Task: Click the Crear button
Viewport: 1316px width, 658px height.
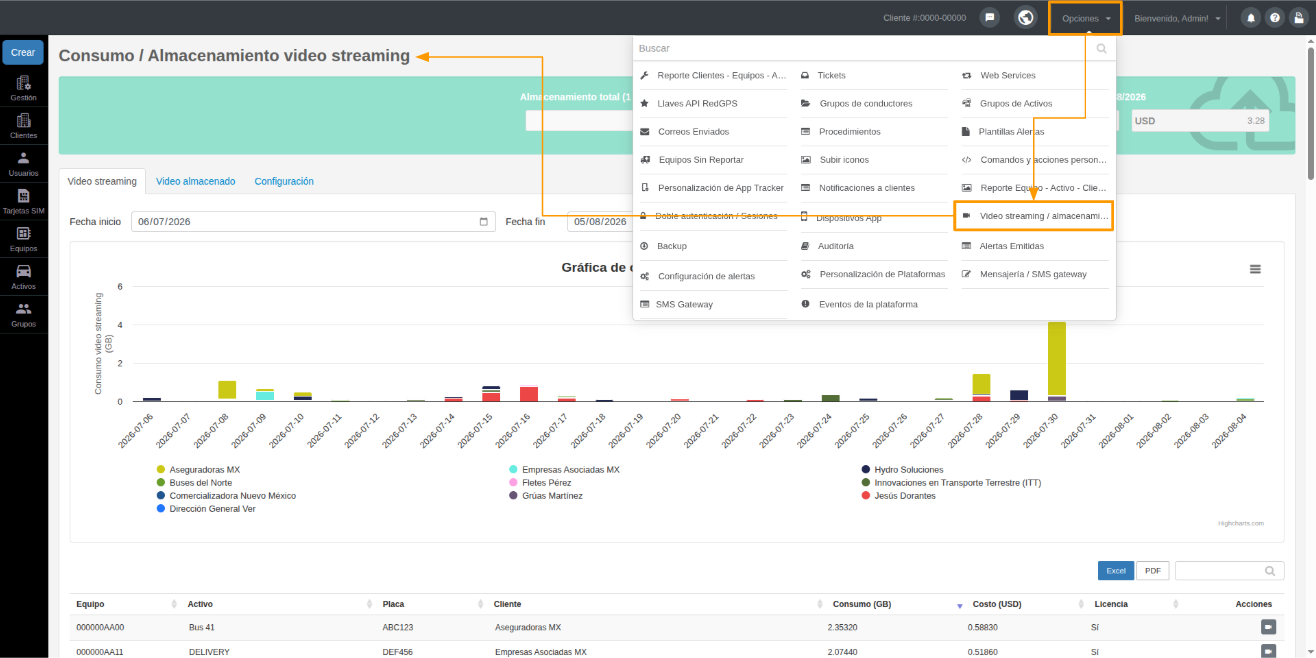Action: [x=23, y=52]
